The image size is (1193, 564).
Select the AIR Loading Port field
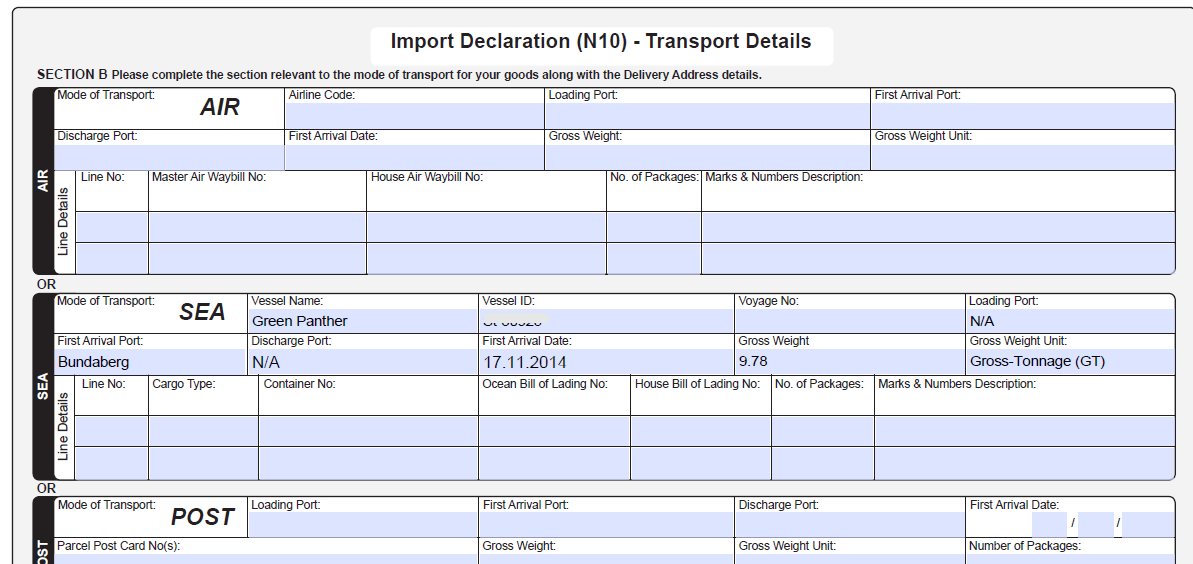click(x=708, y=116)
